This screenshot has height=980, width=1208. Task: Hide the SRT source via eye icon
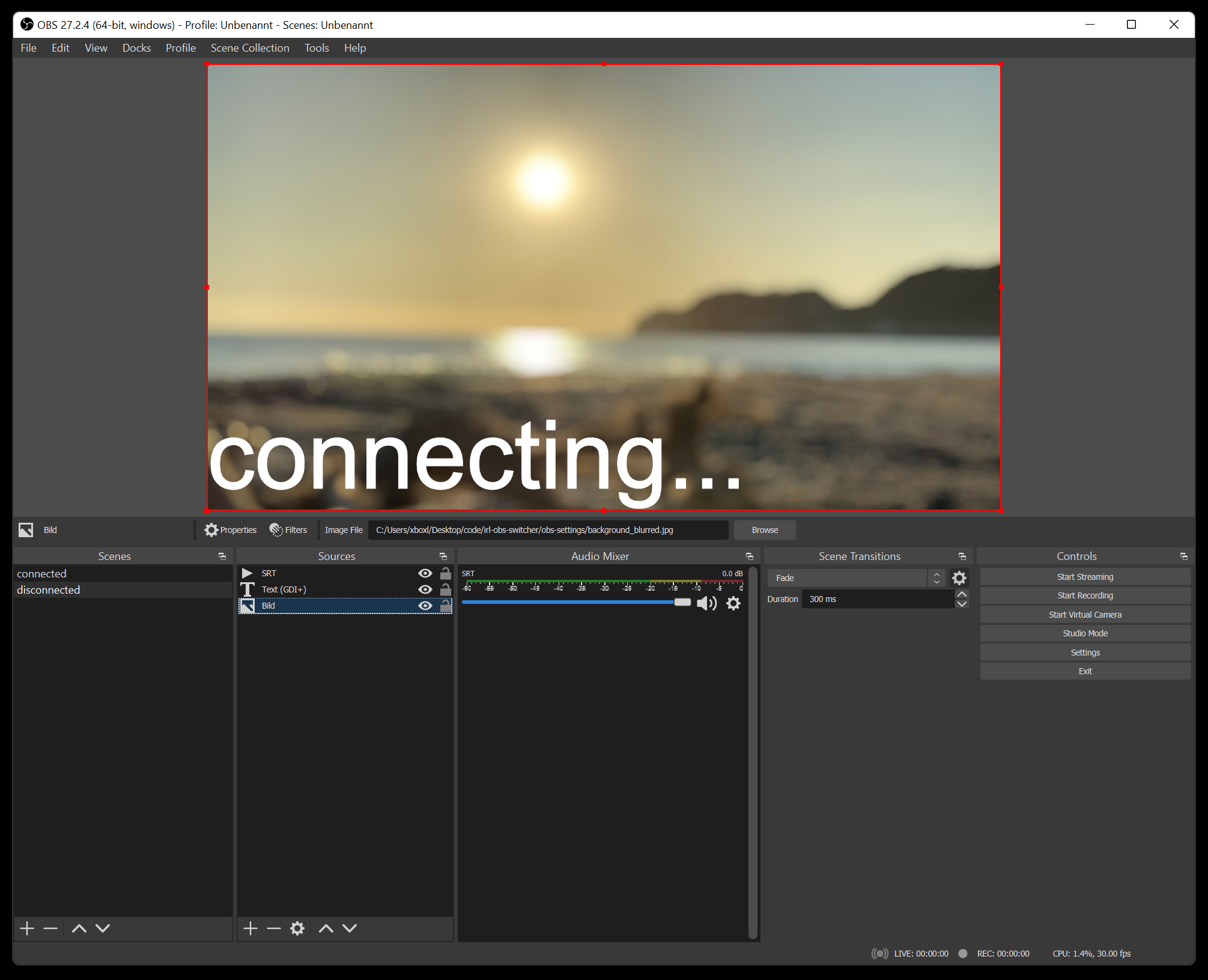(x=425, y=573)
